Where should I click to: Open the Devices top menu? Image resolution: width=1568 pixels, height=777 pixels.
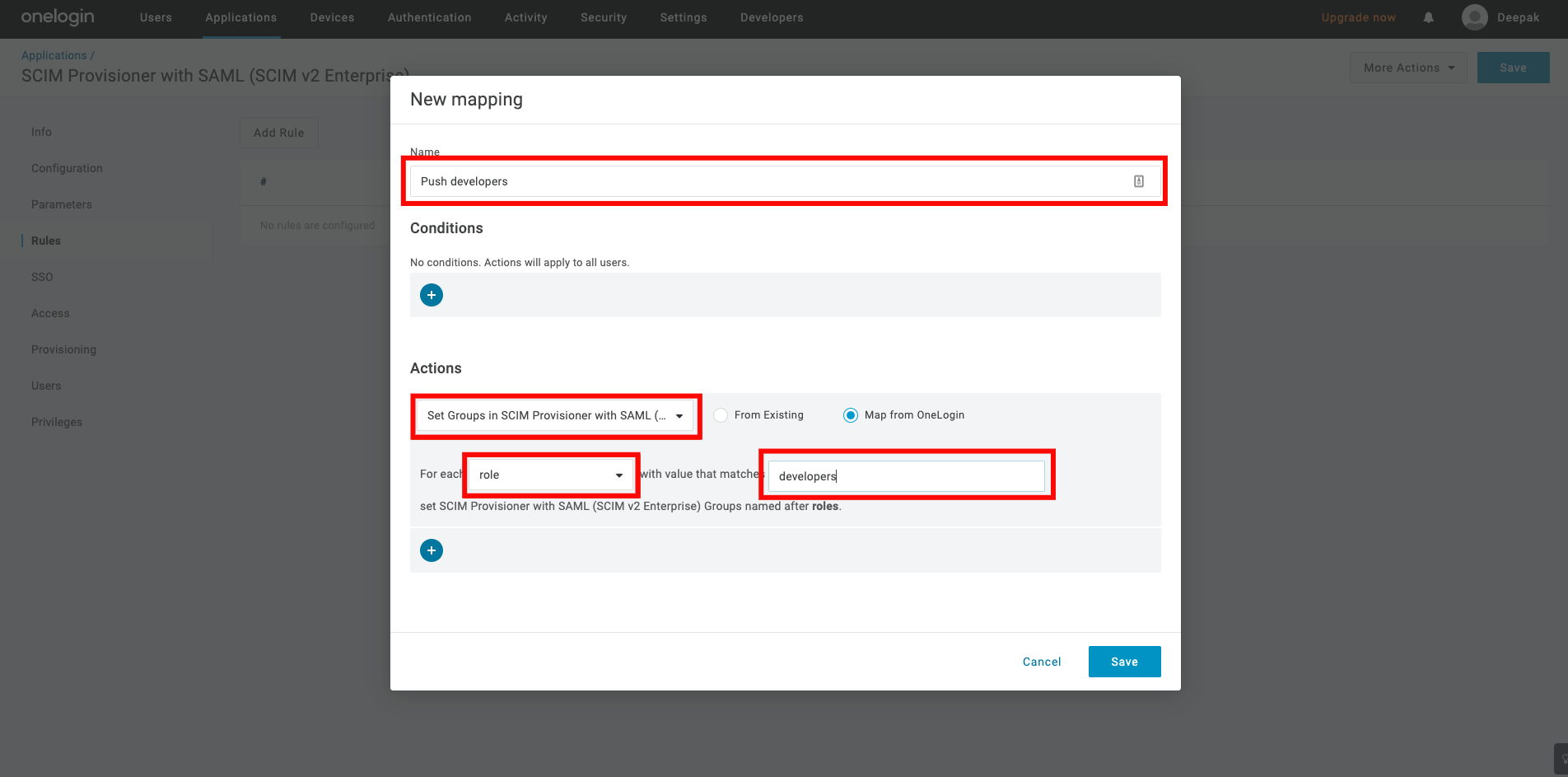coord(332,17)
